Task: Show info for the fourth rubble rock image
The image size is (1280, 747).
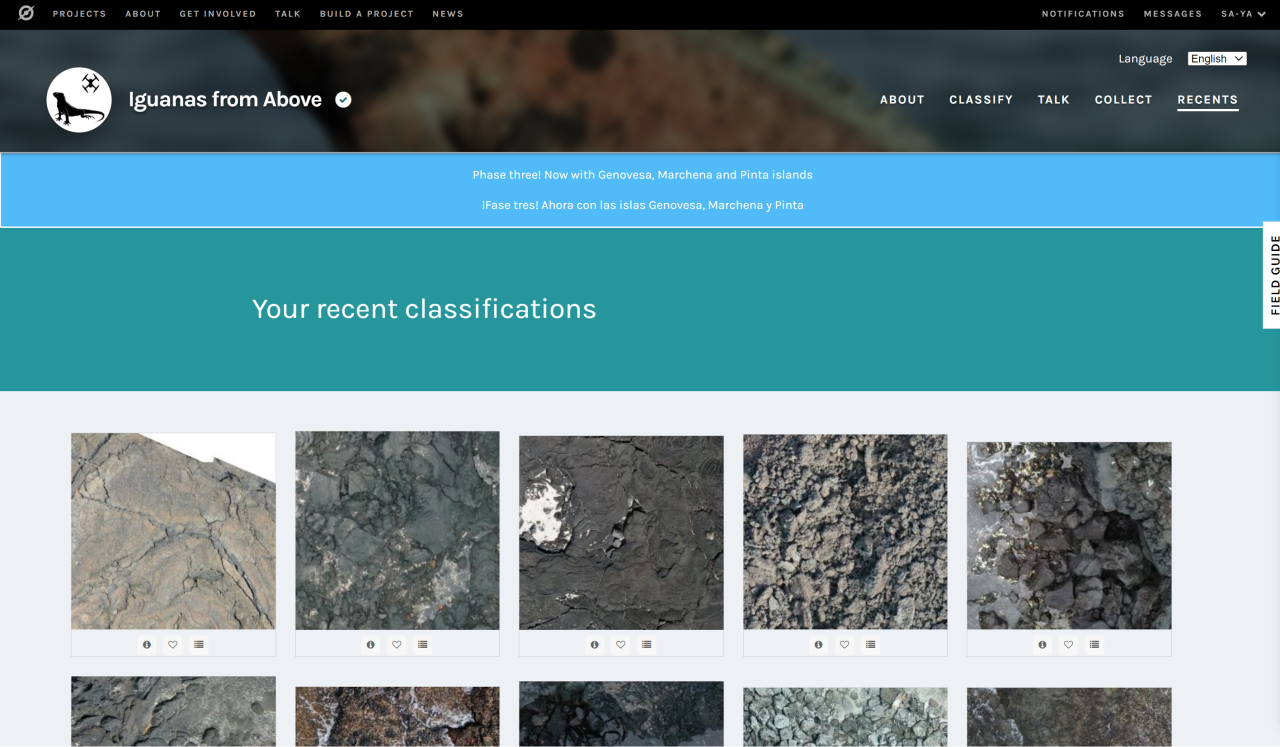Action: [819, 645]
